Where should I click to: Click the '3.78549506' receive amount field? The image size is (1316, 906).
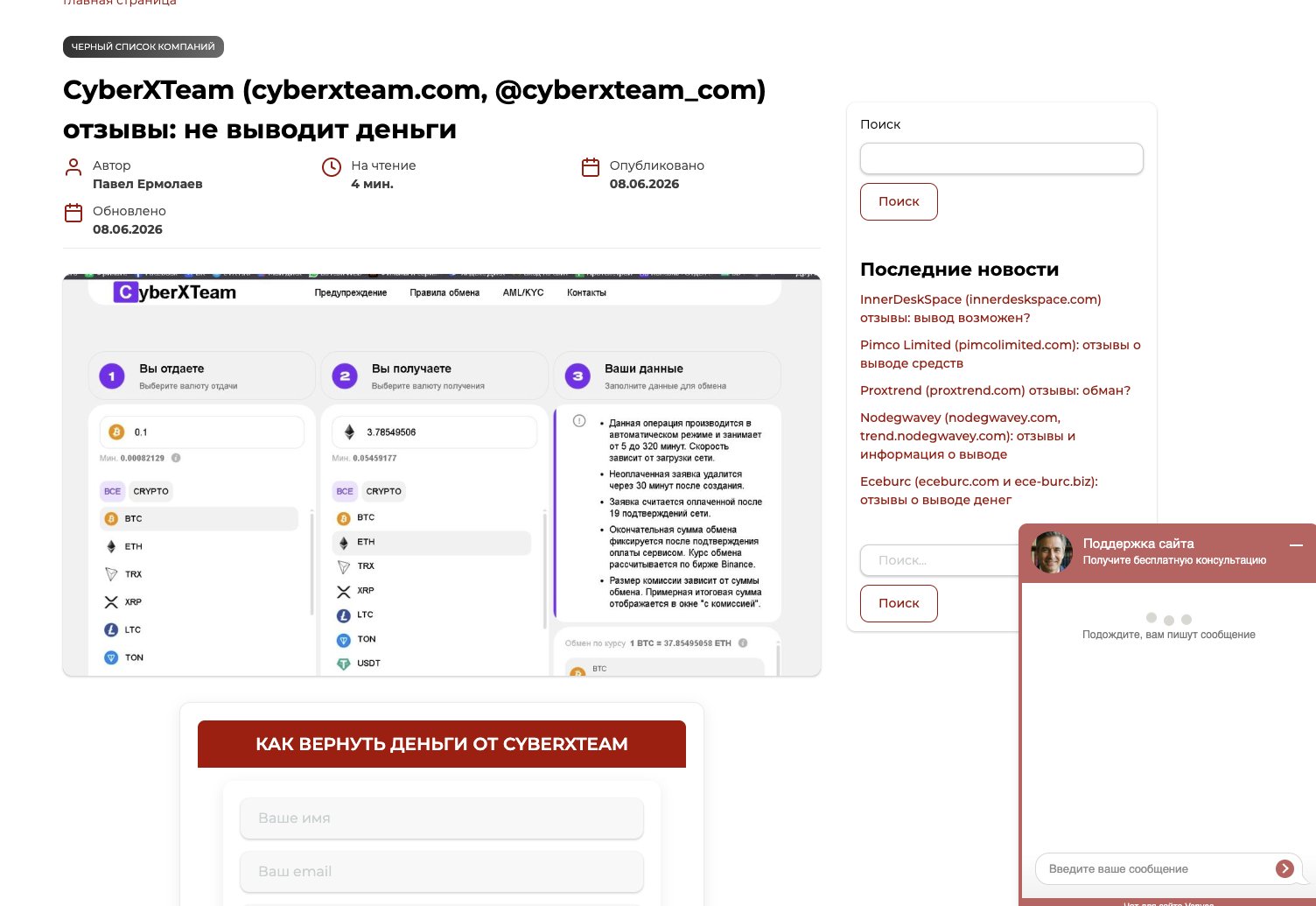(x=435, y=432)
